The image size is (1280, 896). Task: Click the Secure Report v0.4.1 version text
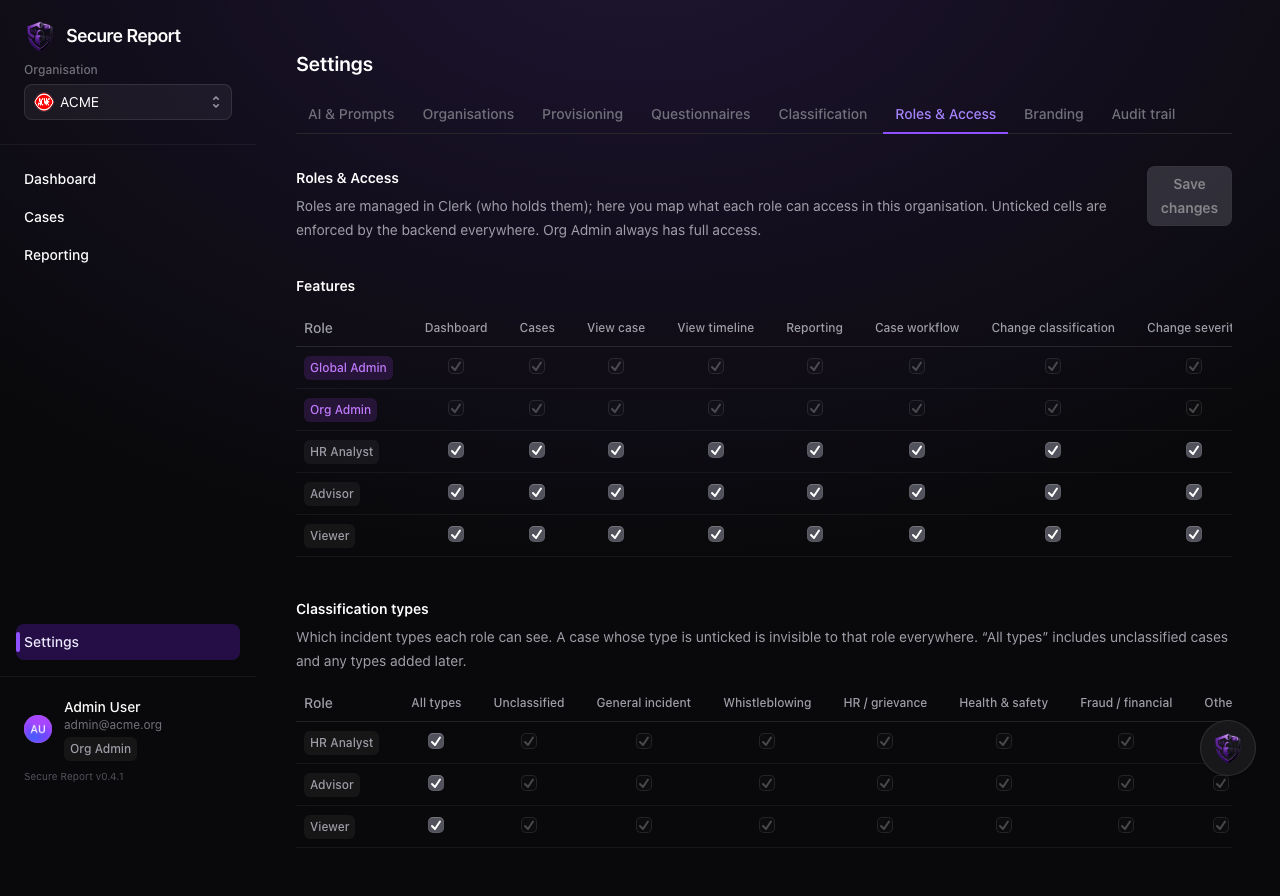(x=74, y=777)
